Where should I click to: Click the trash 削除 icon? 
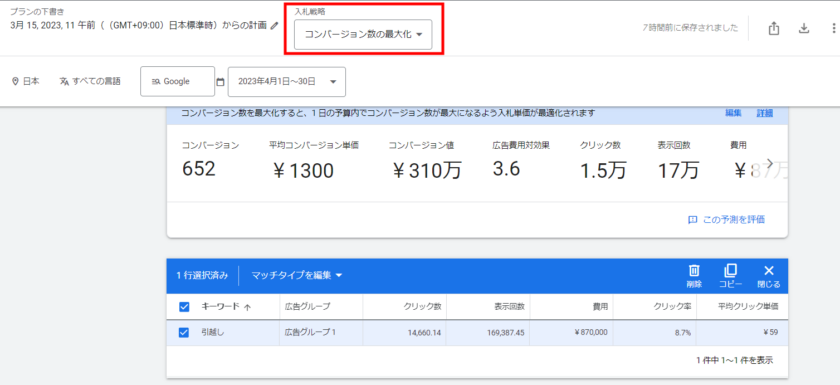(x=694, y=270)
